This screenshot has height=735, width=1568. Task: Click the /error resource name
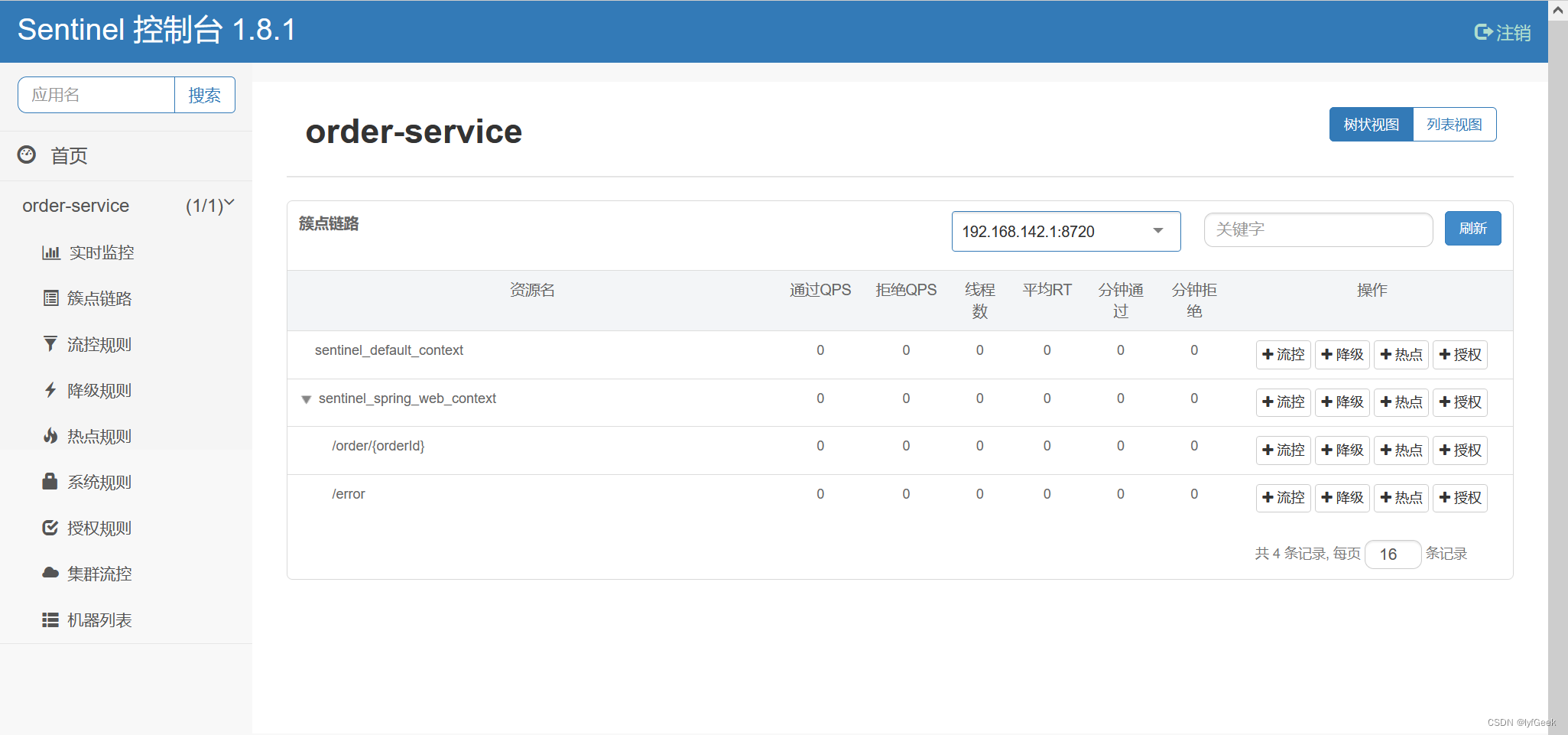pos(348,494)
